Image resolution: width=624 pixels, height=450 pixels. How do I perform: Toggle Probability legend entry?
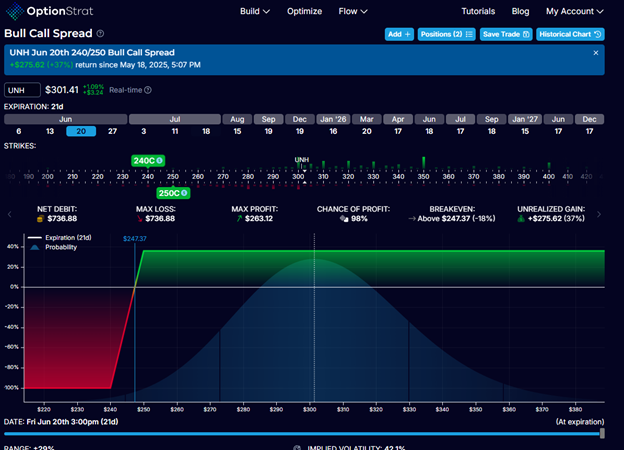pos(53,247)
